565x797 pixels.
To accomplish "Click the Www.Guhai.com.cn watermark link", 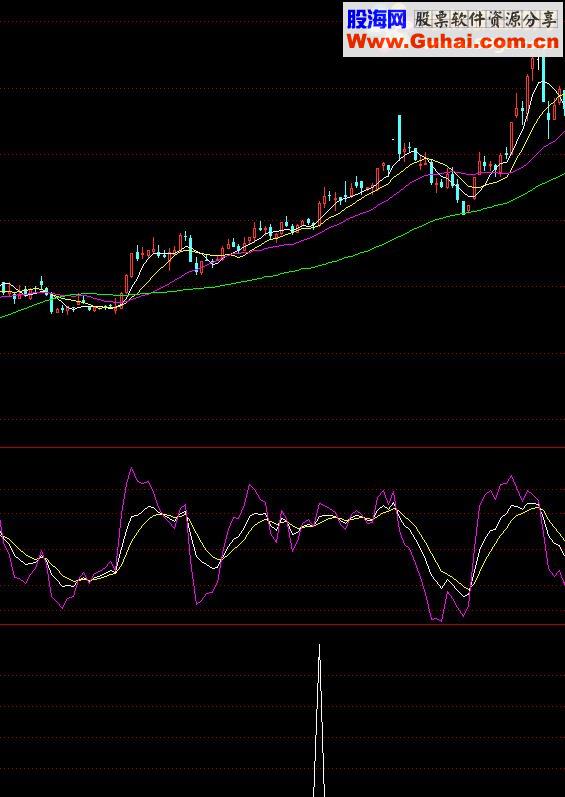I will (453, 42).
